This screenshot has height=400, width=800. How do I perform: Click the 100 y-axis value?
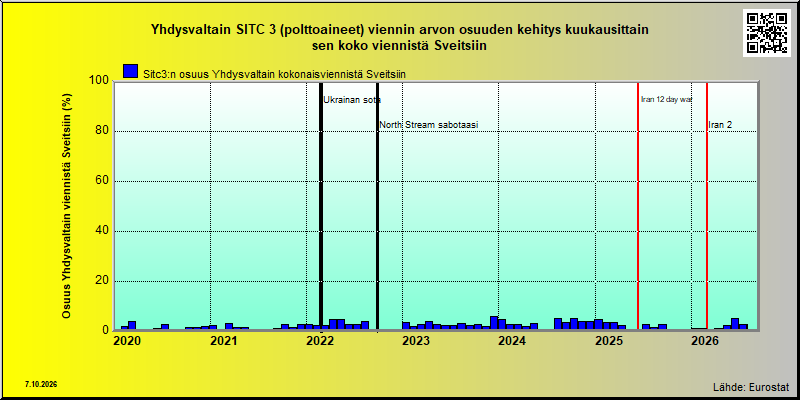[x=101, y=81]
